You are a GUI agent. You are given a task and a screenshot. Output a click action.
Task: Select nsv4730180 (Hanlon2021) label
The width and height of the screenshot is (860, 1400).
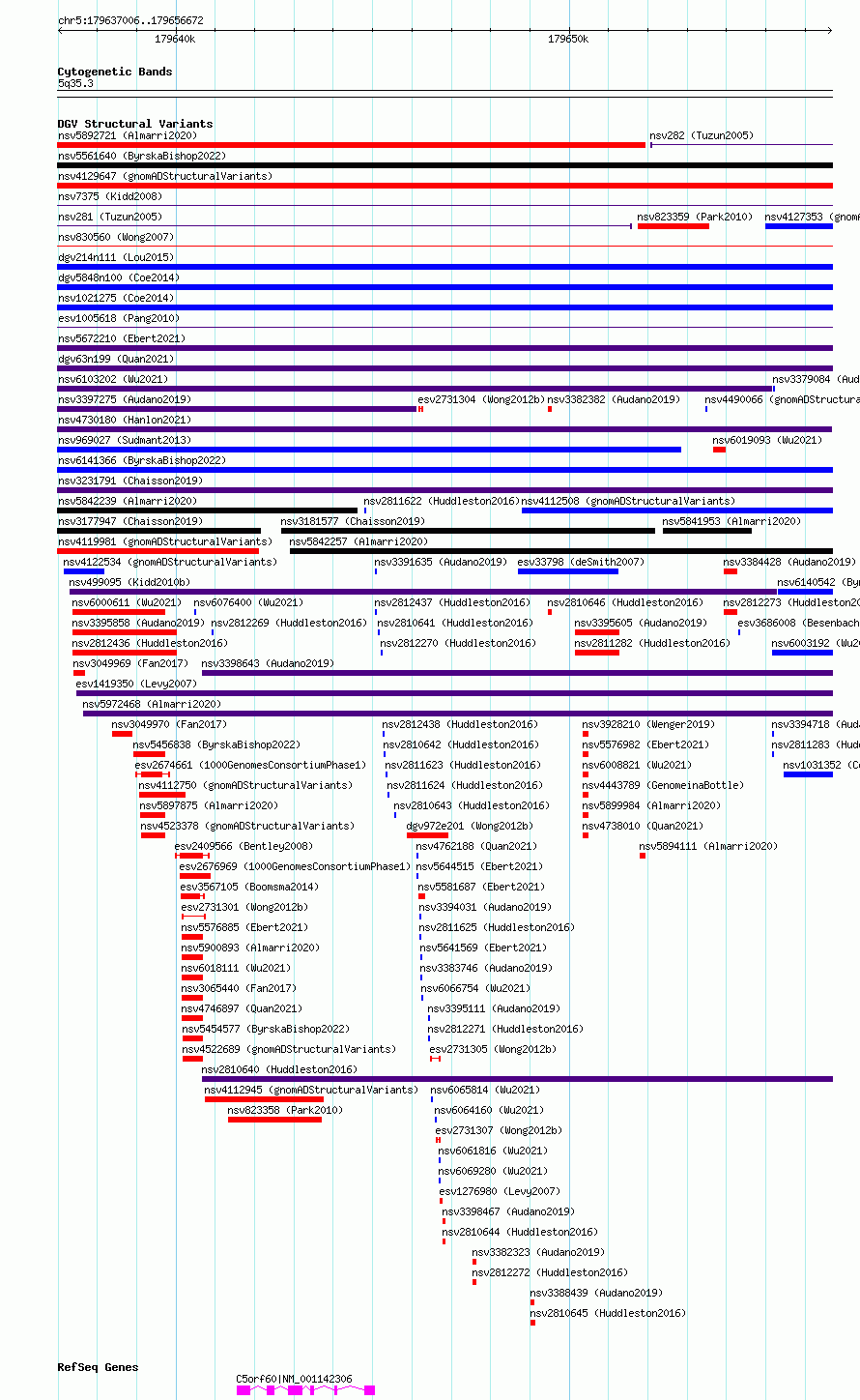(125, 421)
